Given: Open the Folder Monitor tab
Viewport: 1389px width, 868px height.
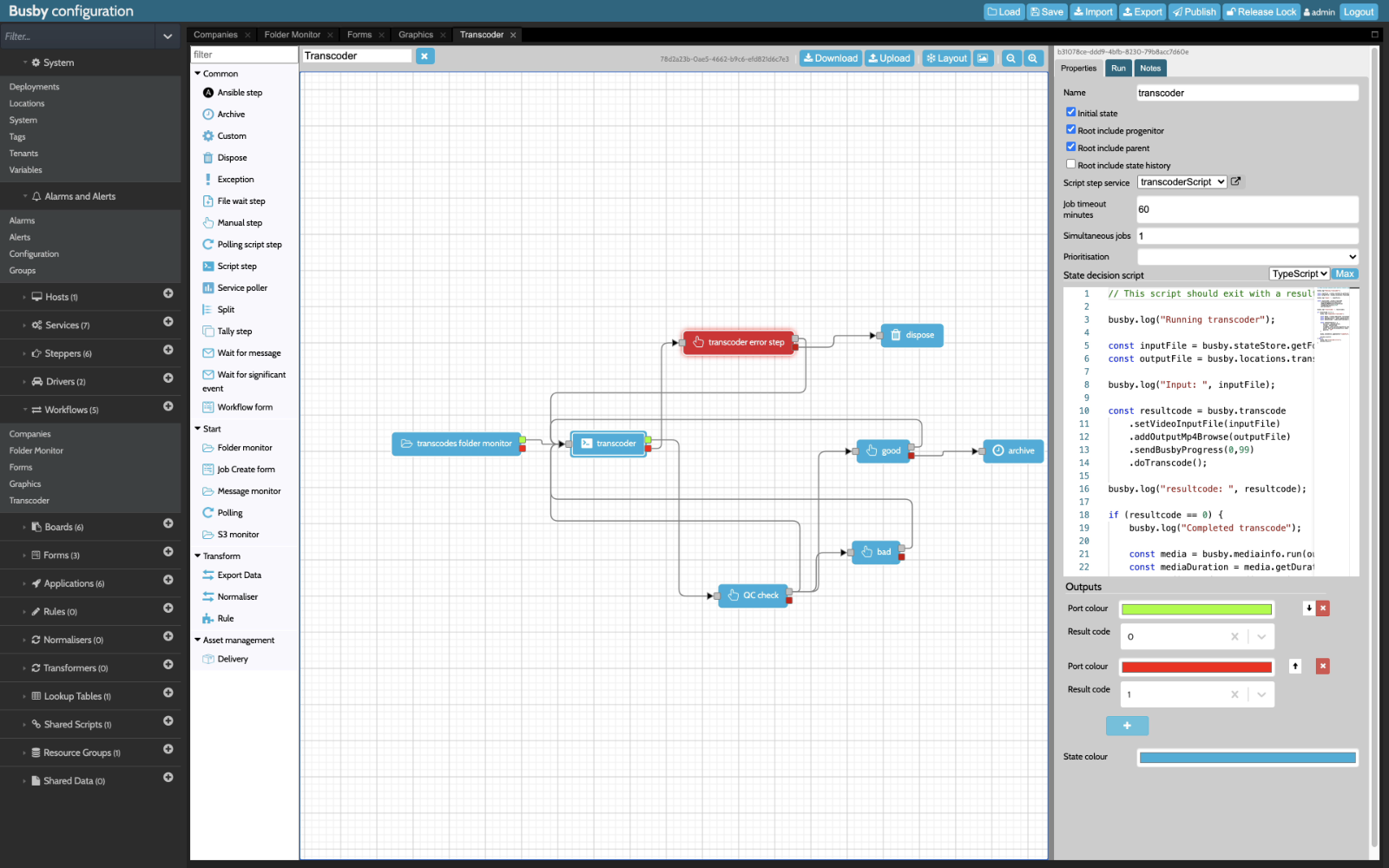Looking at the screenshot, I should (x=292, y=35).
